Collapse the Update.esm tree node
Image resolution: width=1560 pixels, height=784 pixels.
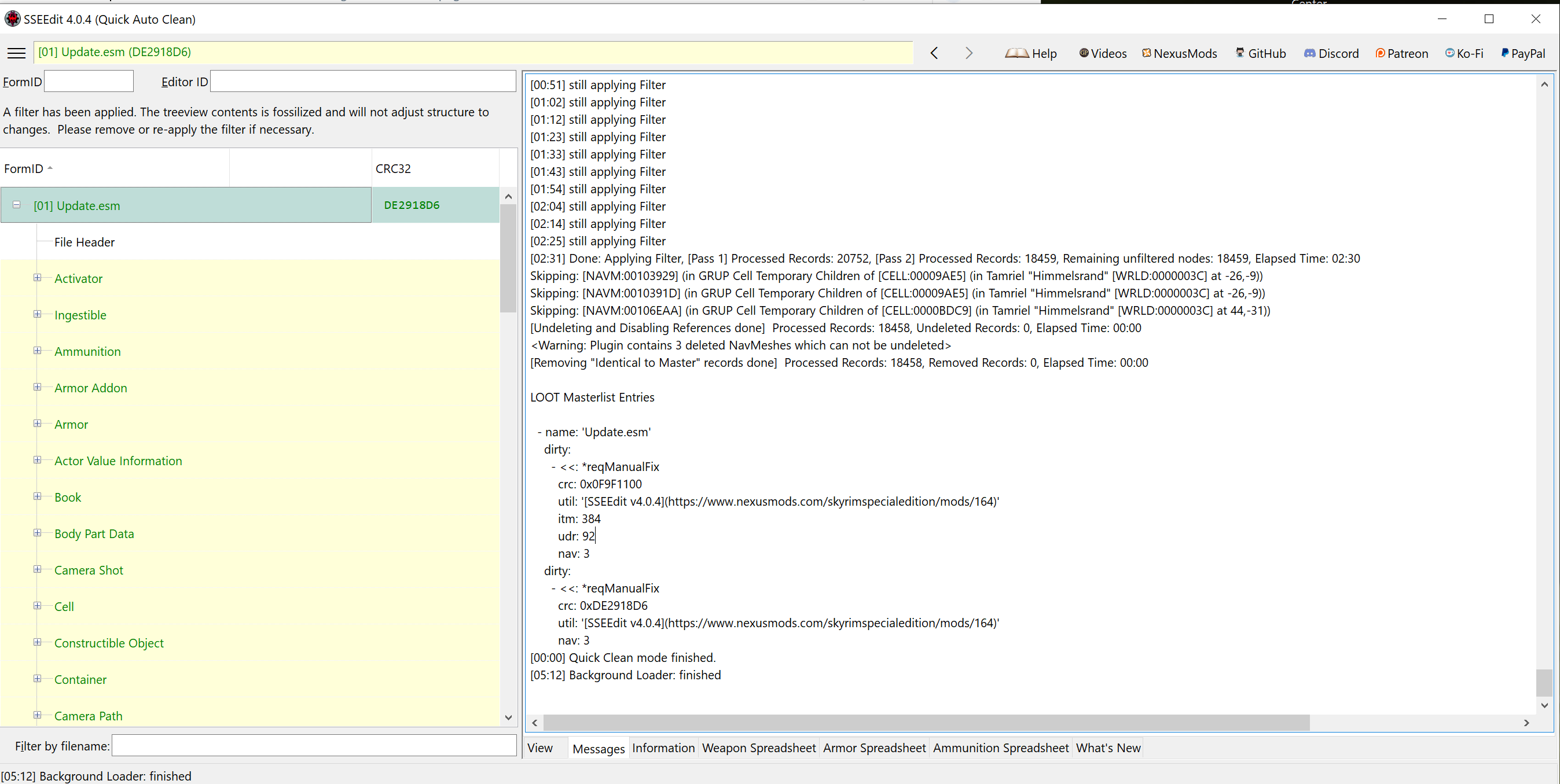click(17, 205)
